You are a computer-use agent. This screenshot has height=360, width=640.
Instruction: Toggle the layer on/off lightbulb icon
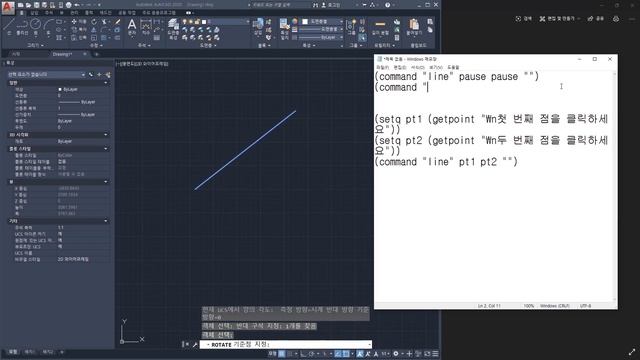click(x=184, y=21)
